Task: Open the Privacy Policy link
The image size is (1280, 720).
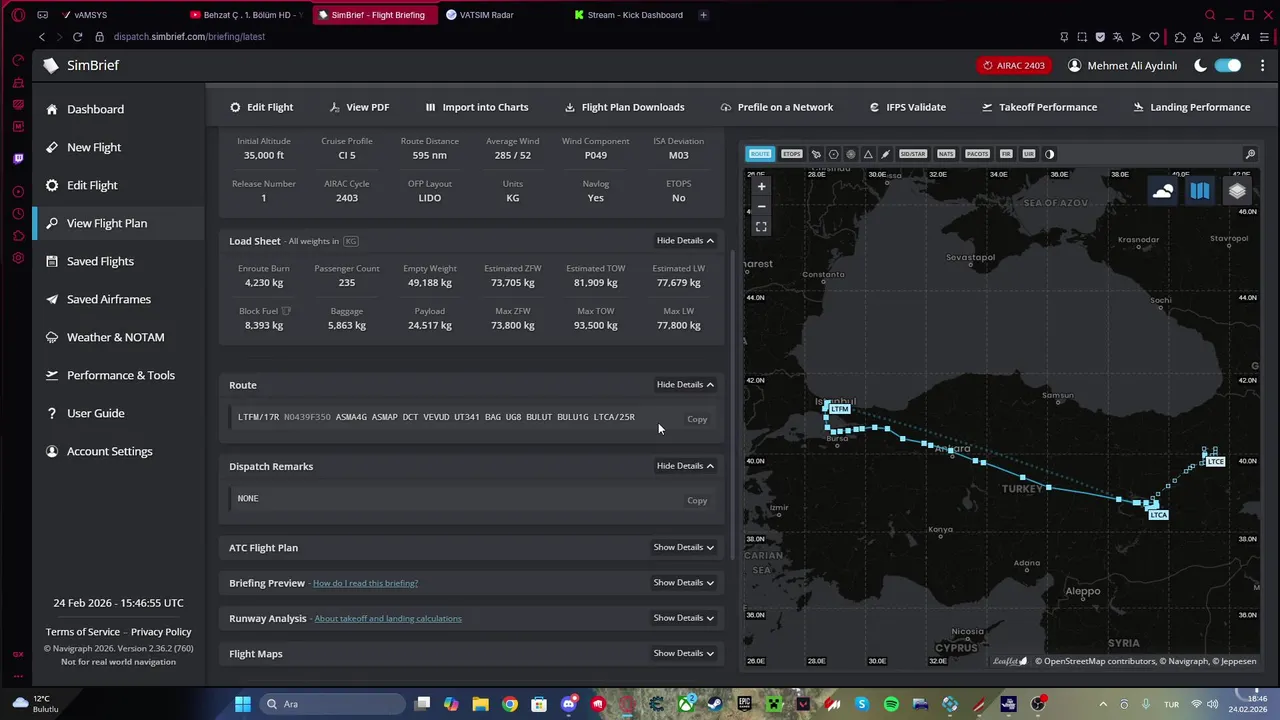Action: point(161,632)
